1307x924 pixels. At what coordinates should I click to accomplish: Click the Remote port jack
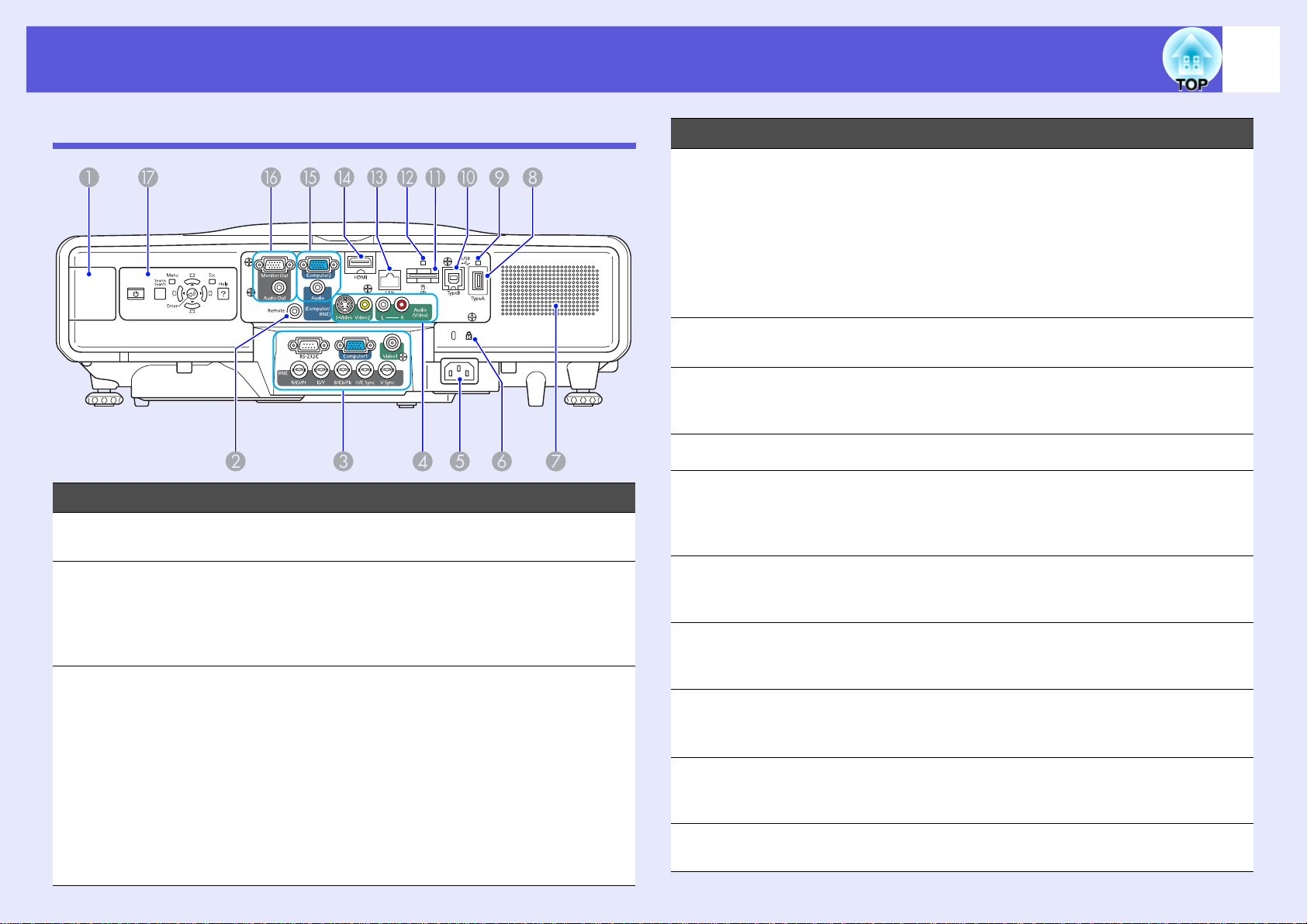coord(295,311)
